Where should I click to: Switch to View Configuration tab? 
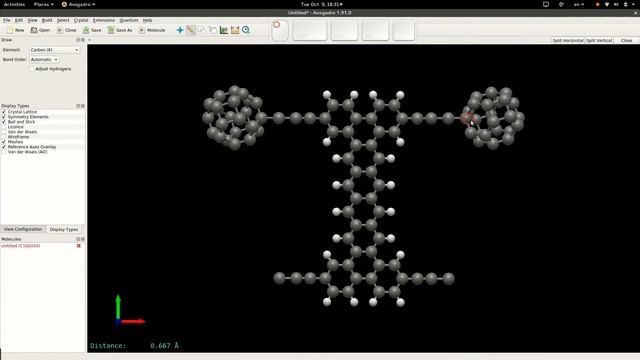pos(23,229)
